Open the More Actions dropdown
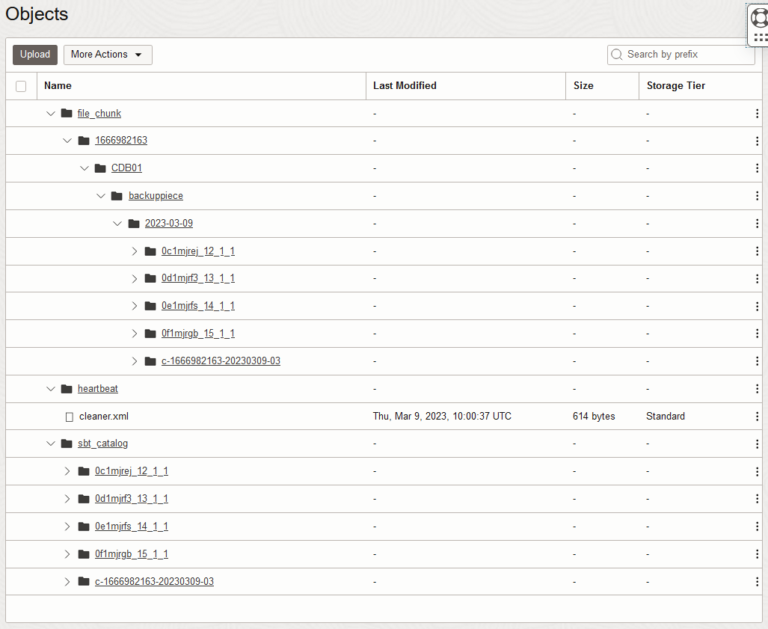The height and width of the screenshot is (629, 768). [x=107, y=55]
